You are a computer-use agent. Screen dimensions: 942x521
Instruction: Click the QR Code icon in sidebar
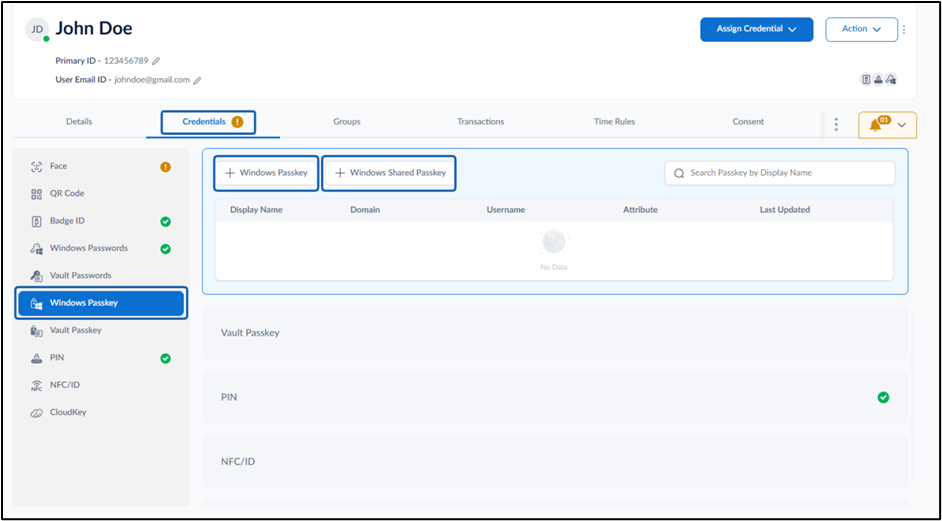tap(36, 193)
